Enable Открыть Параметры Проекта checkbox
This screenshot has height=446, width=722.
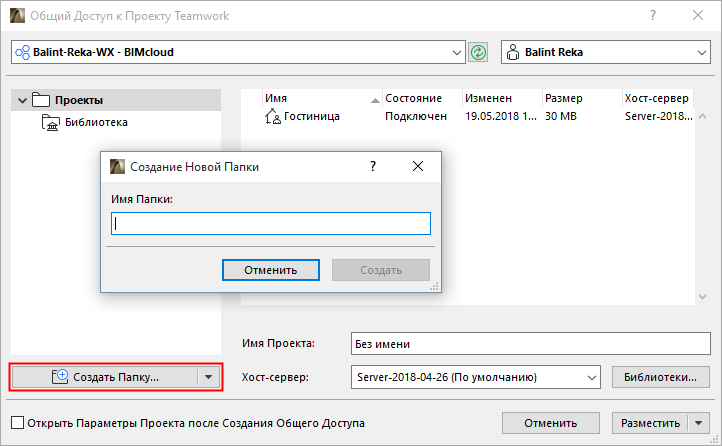coord(16,423)
